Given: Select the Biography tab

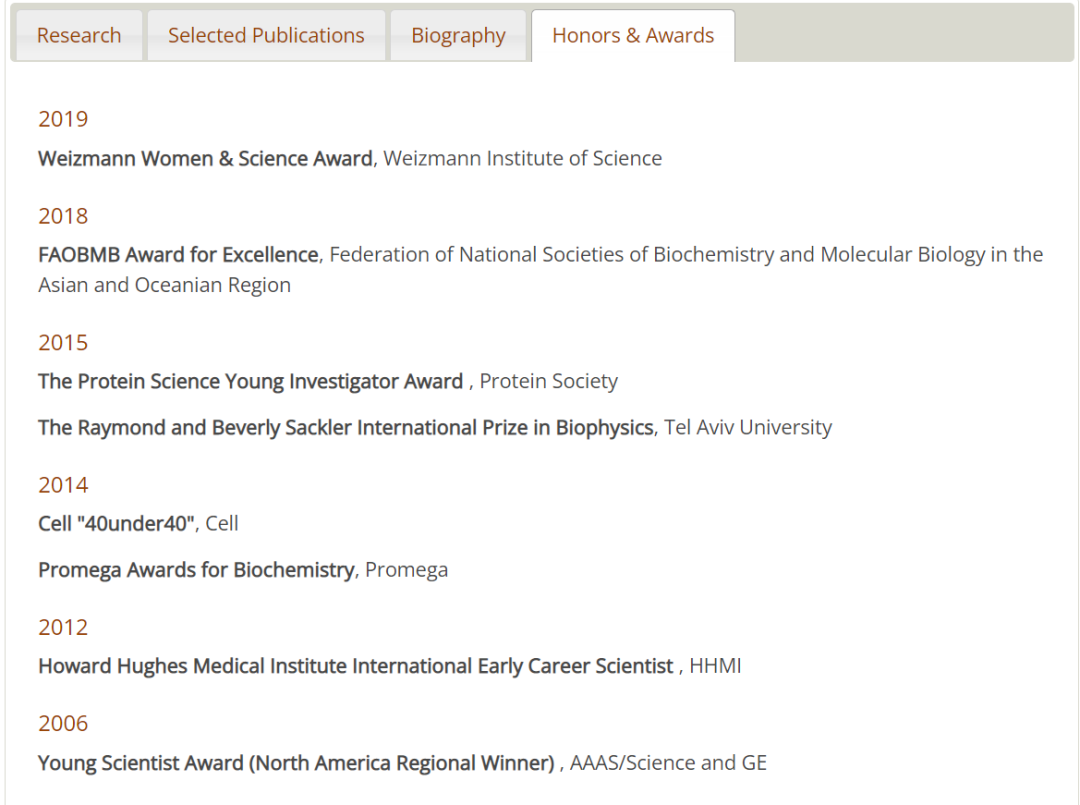Looking at the screenshot, I should click(x=458, y=35).
